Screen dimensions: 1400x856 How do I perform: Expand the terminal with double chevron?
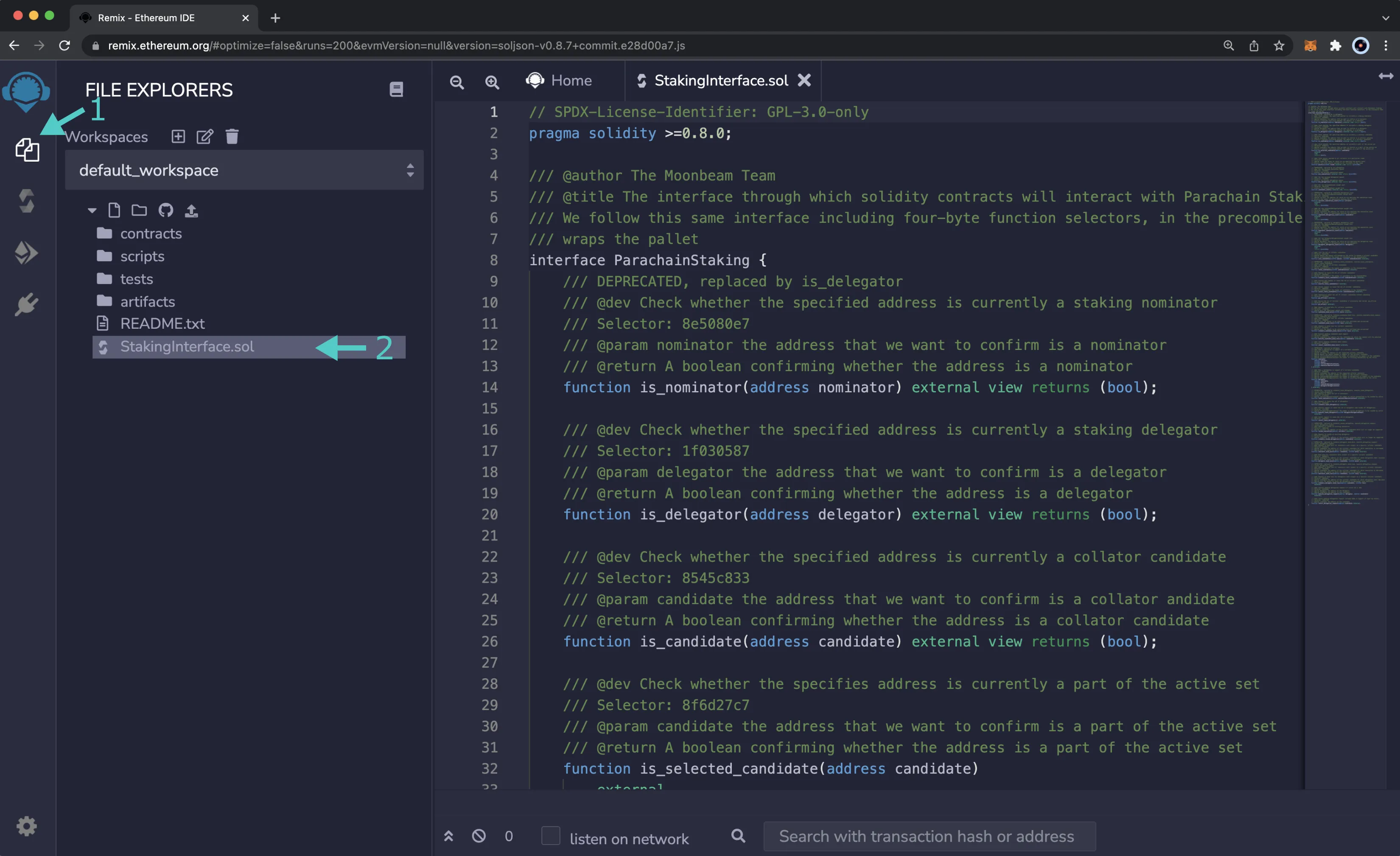(x=448, y=836)
